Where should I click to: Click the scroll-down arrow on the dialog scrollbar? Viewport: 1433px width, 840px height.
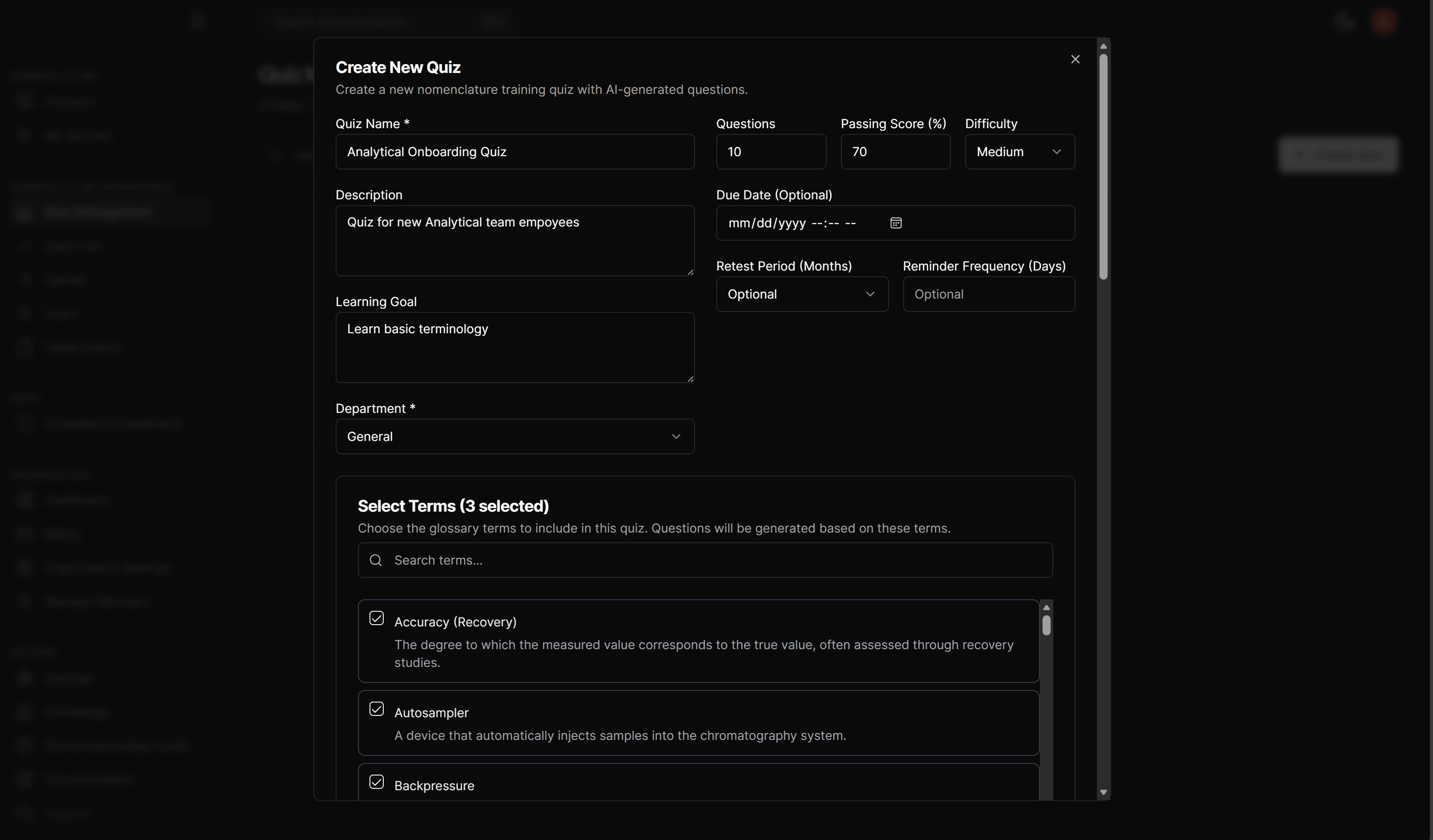point(1103,792)
